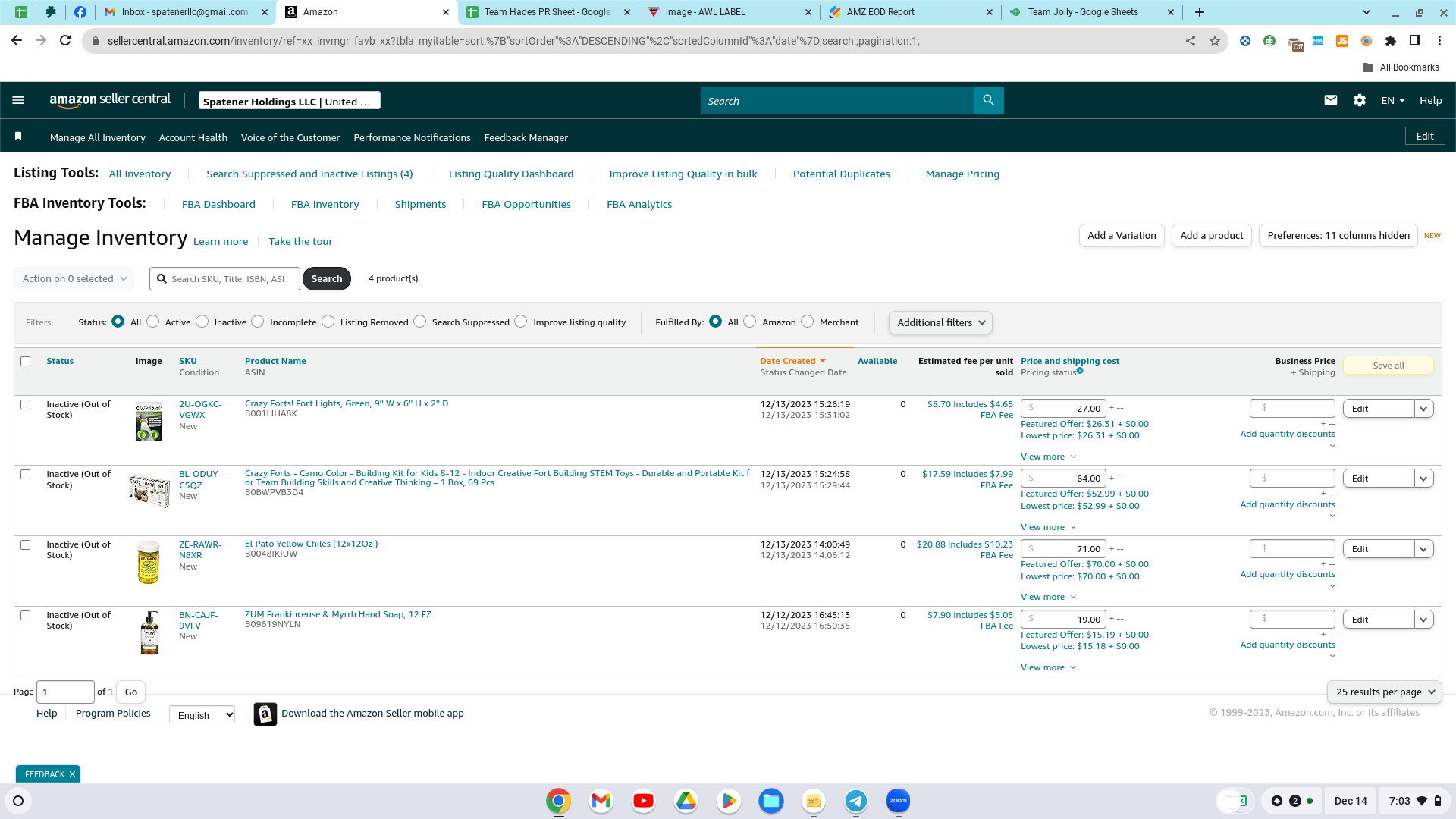Sort by the Date Created column header
1456x819 pixels.
coord(792,361)
